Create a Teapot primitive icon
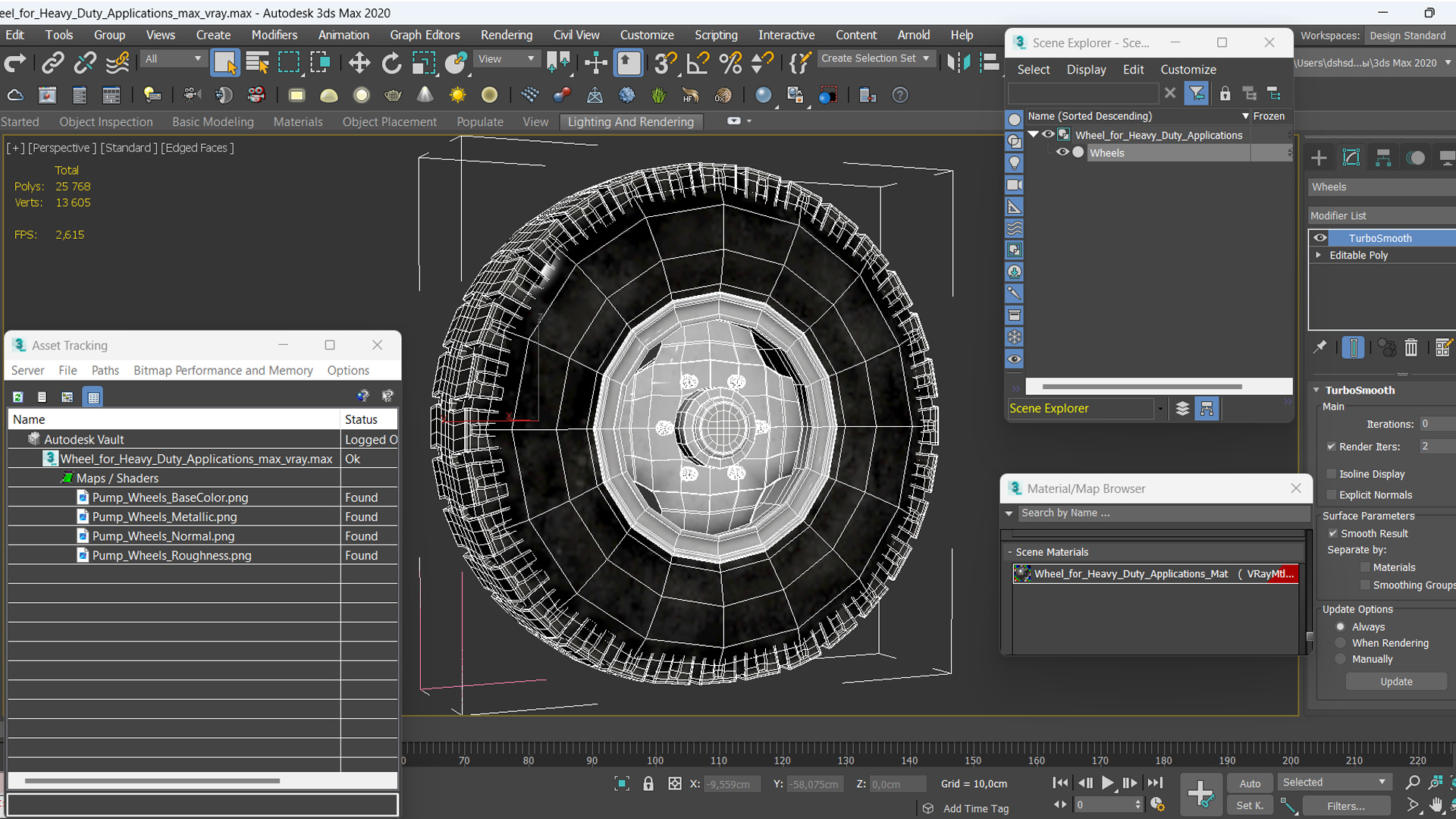This screenshot has width=1456, height=819. [x=393, y=95]
